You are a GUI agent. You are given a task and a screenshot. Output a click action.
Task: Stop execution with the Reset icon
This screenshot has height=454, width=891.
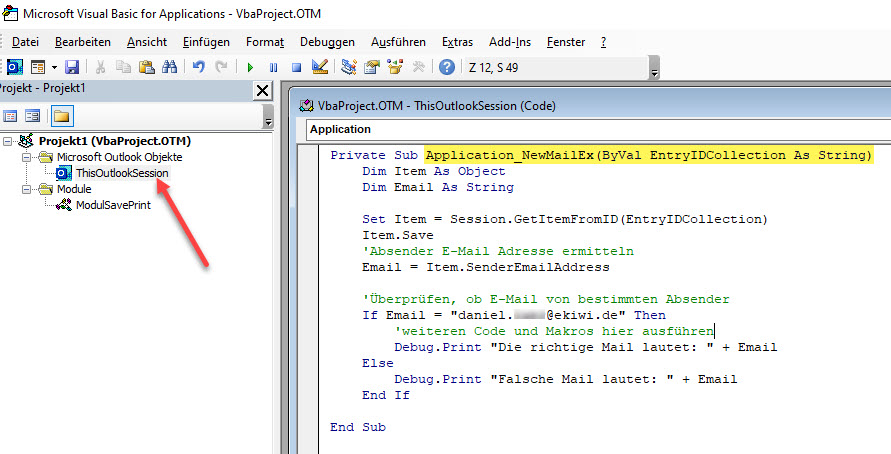[296, 68]
